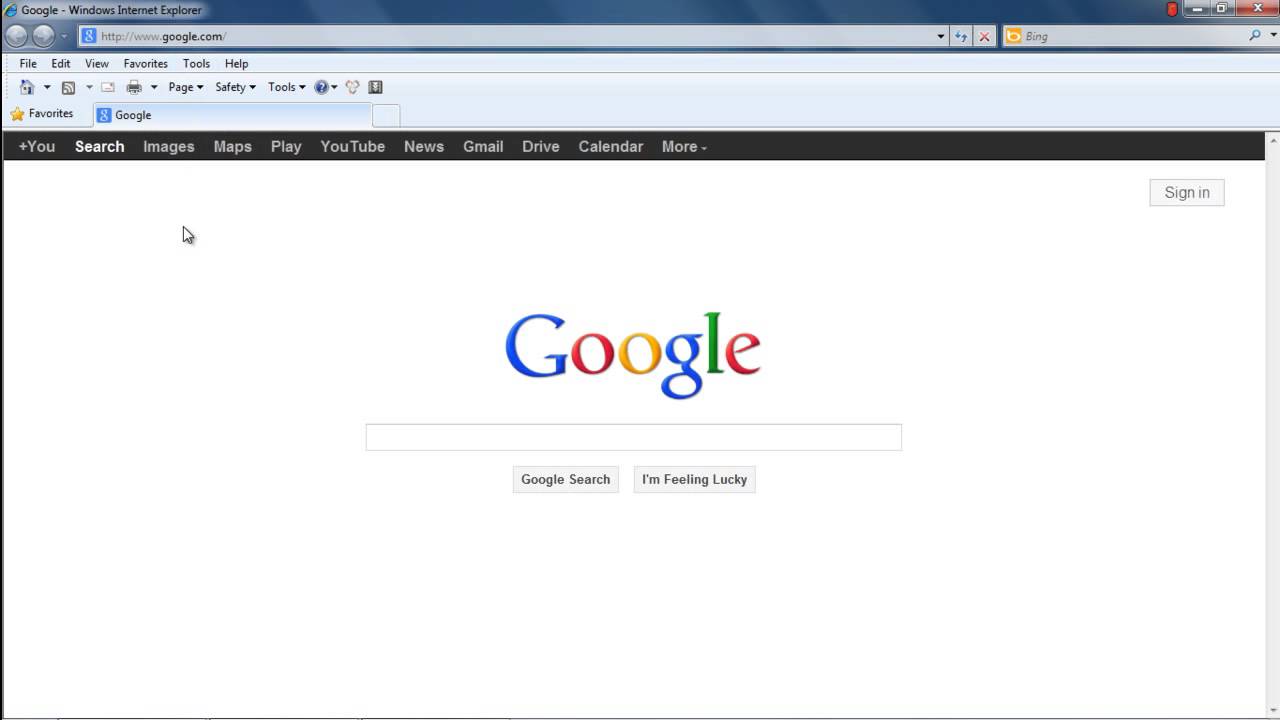Click the +You link
This screenshot has width=1280, height=720.
point(37,146)
